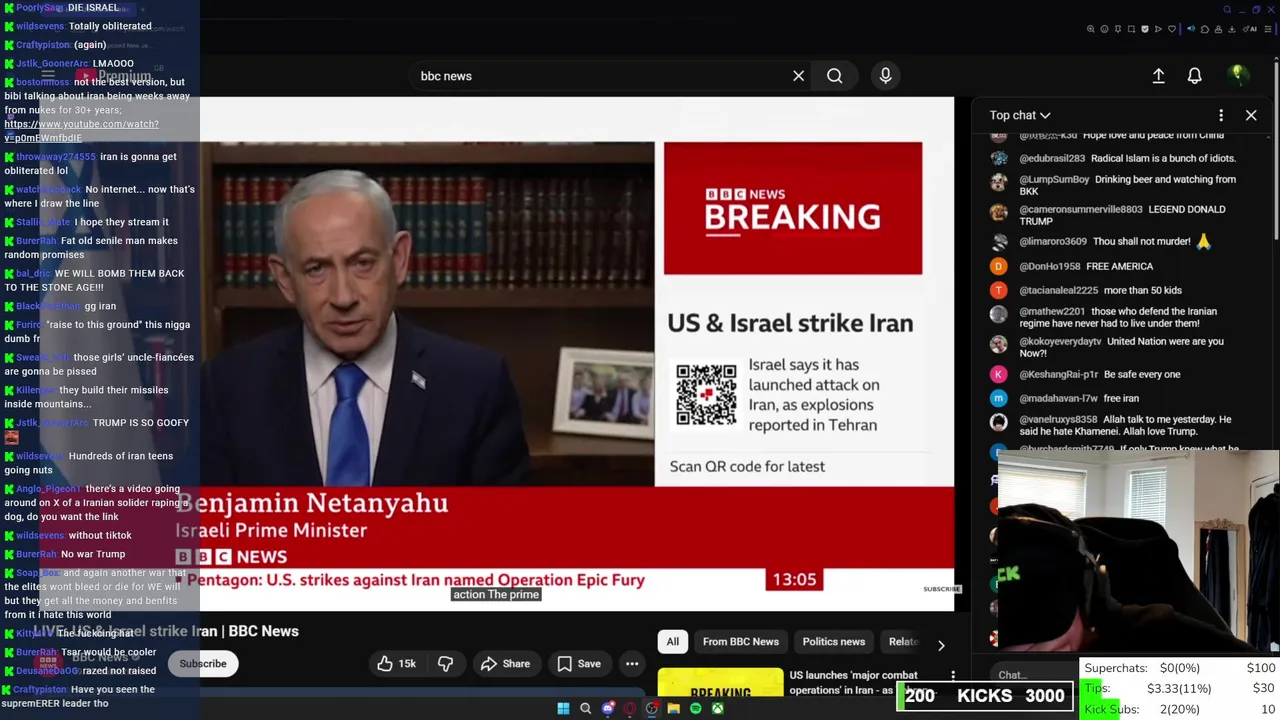
Task: Click the browser pin icon
Action: tap(1118, 29)
